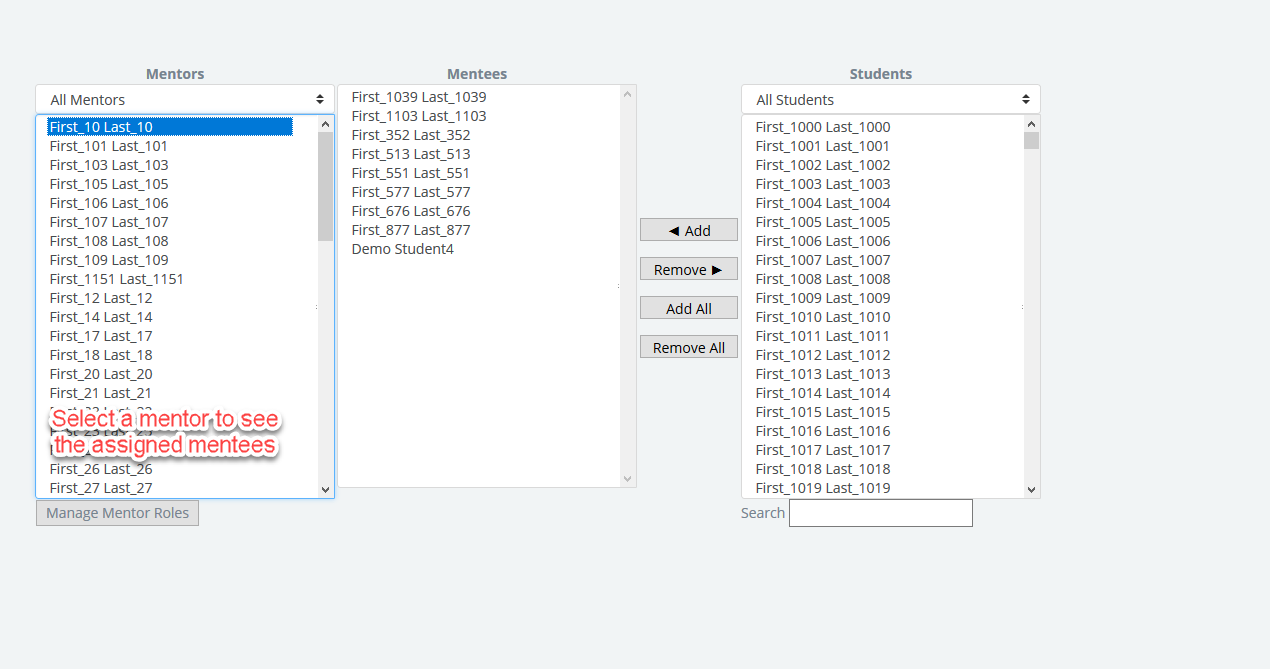
Task: Select mentor First_1151 Last_1151
Action: click(x=117, y=279)
